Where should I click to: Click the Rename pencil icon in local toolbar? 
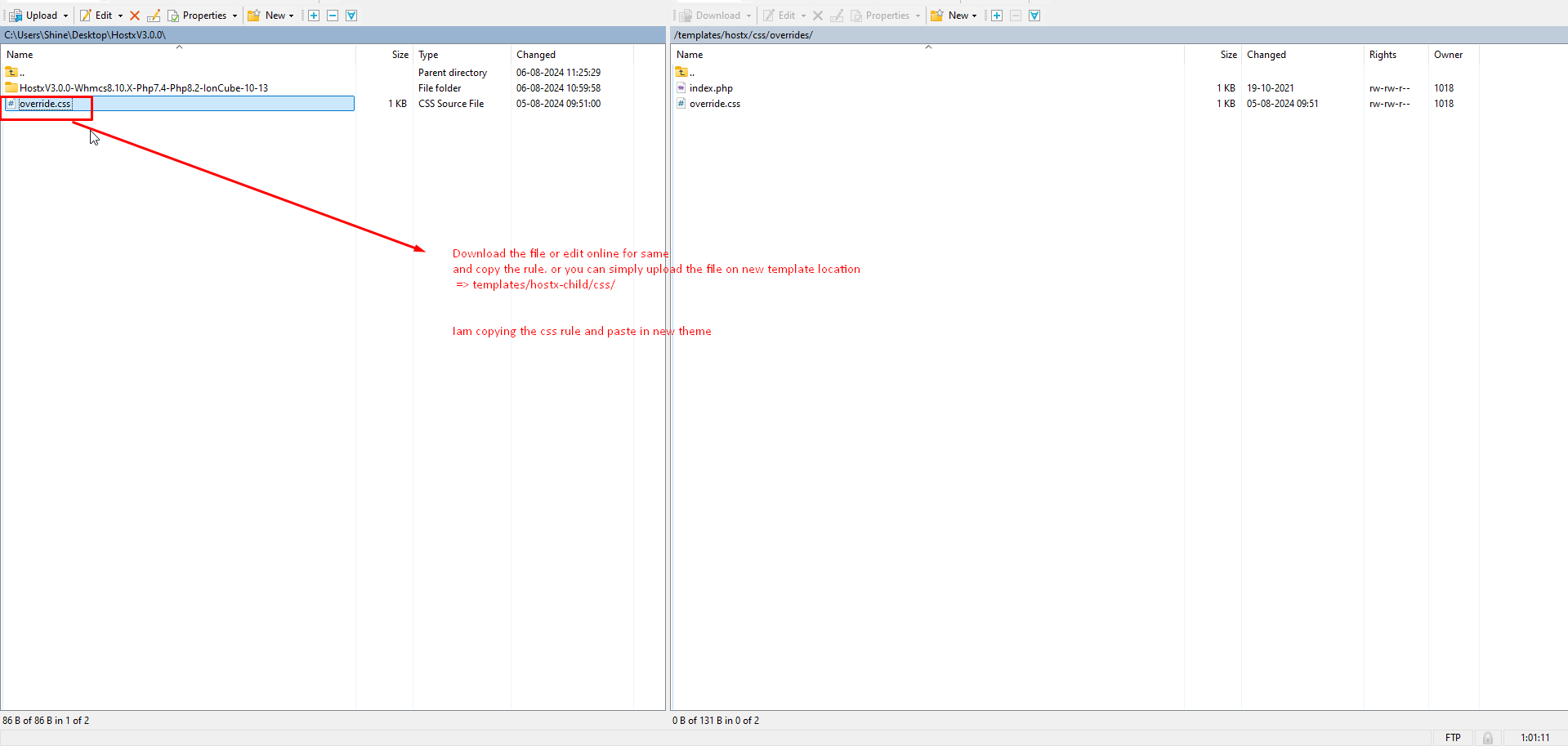pyautogui.click(x=154, y=16)
